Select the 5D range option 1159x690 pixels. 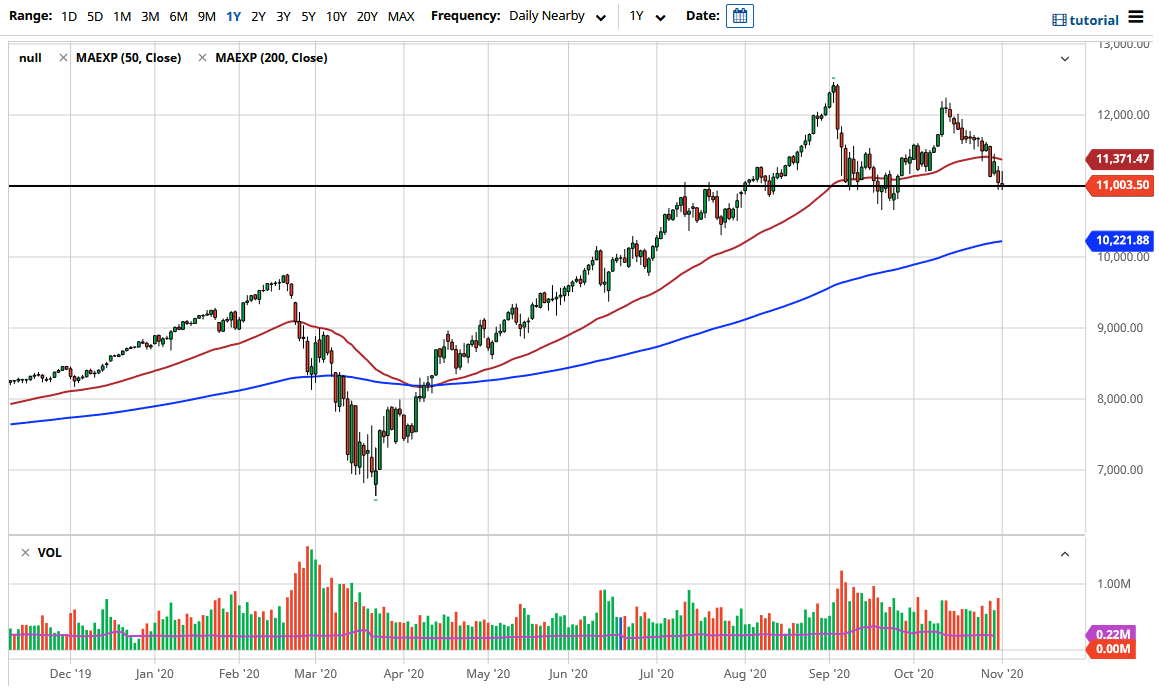(x=94, y=16)
